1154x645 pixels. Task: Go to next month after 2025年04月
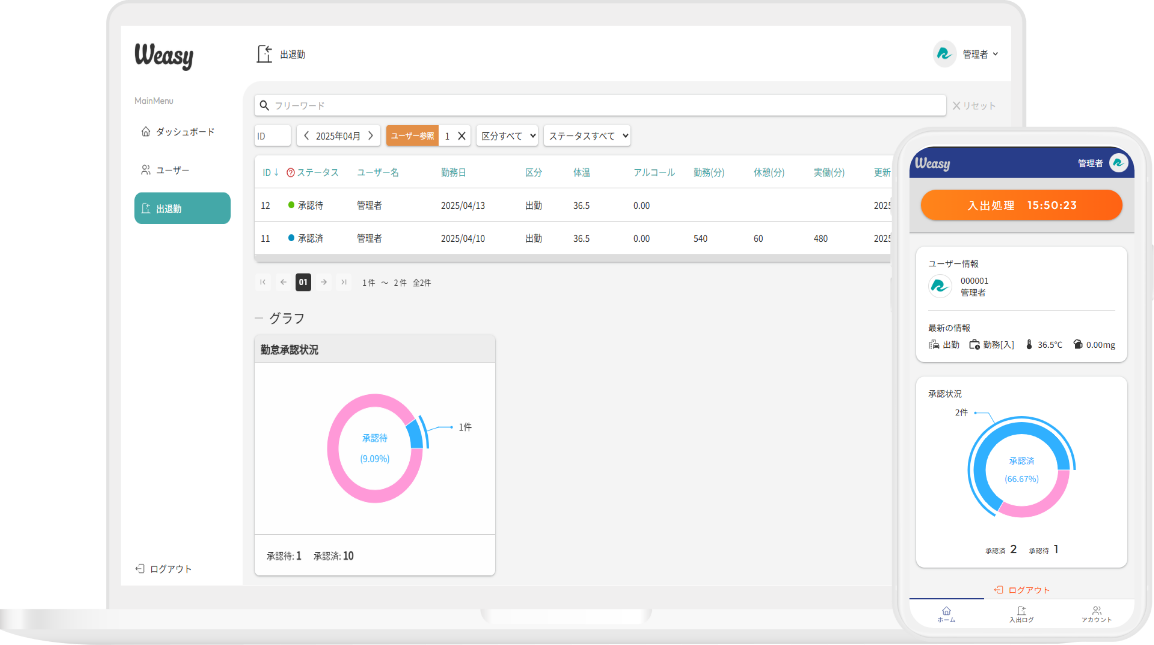click(x=371, y=135)
